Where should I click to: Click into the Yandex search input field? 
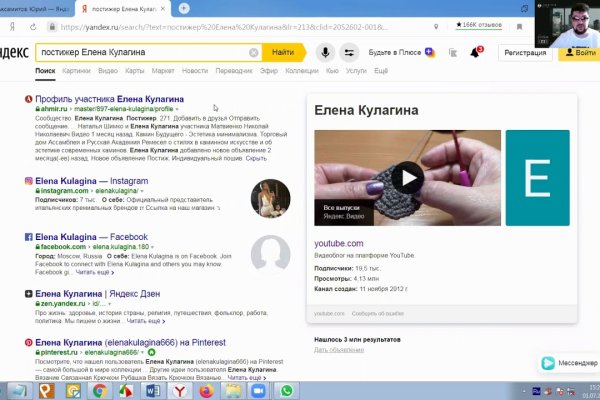click(x=140, y=52)
